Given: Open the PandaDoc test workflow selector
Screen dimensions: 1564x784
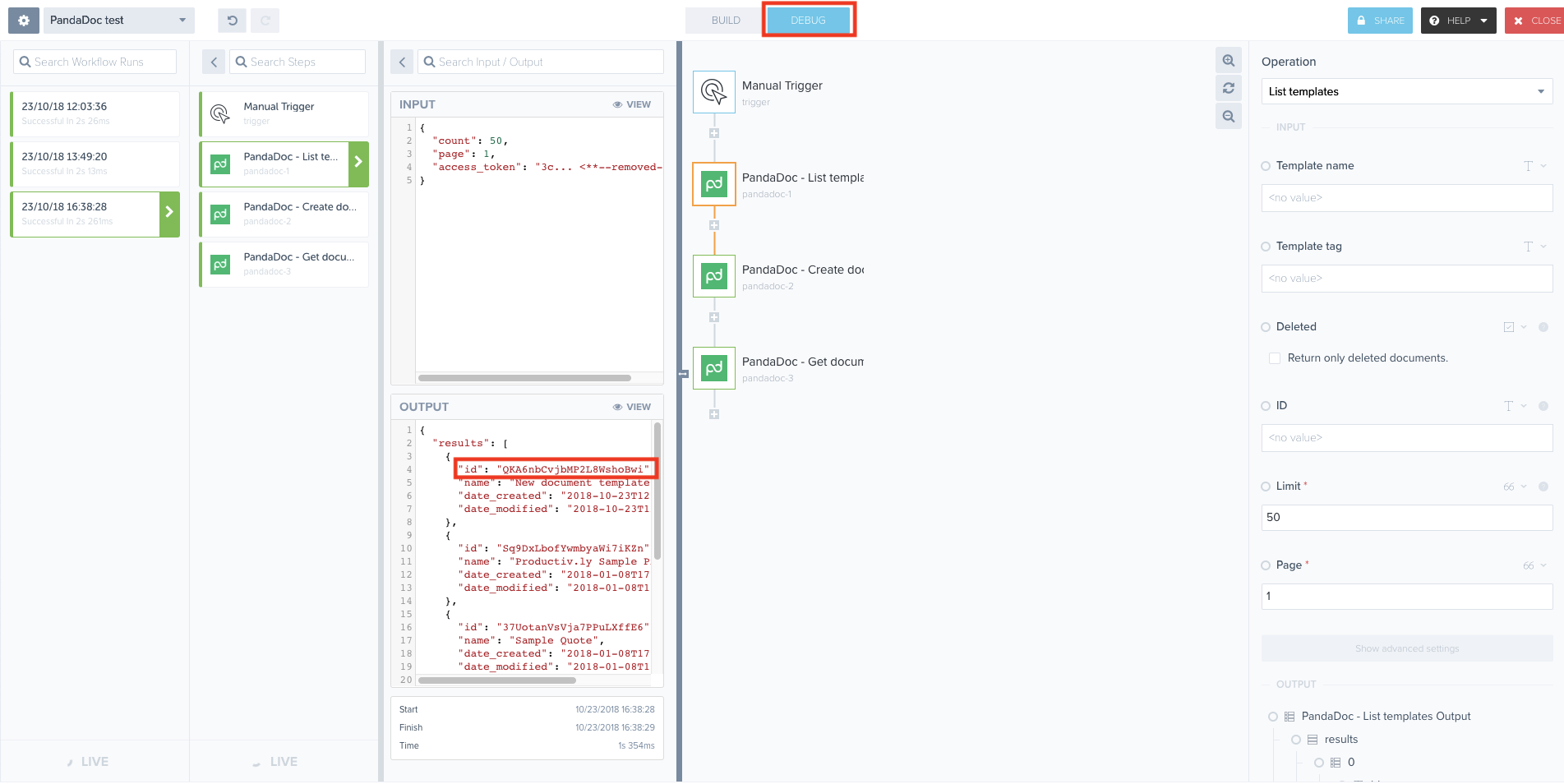Looking at the screenshot, I should coord(119,20).
